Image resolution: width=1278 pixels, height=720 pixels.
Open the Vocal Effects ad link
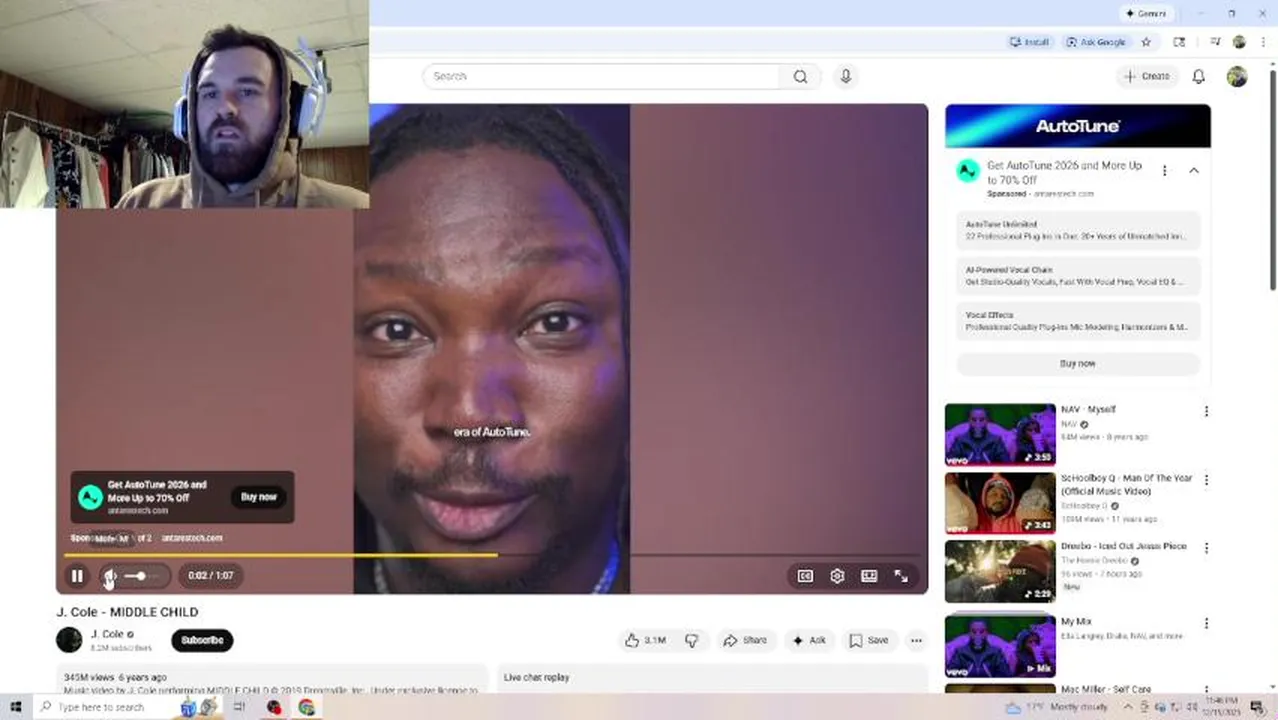(x=1077, y=322)
